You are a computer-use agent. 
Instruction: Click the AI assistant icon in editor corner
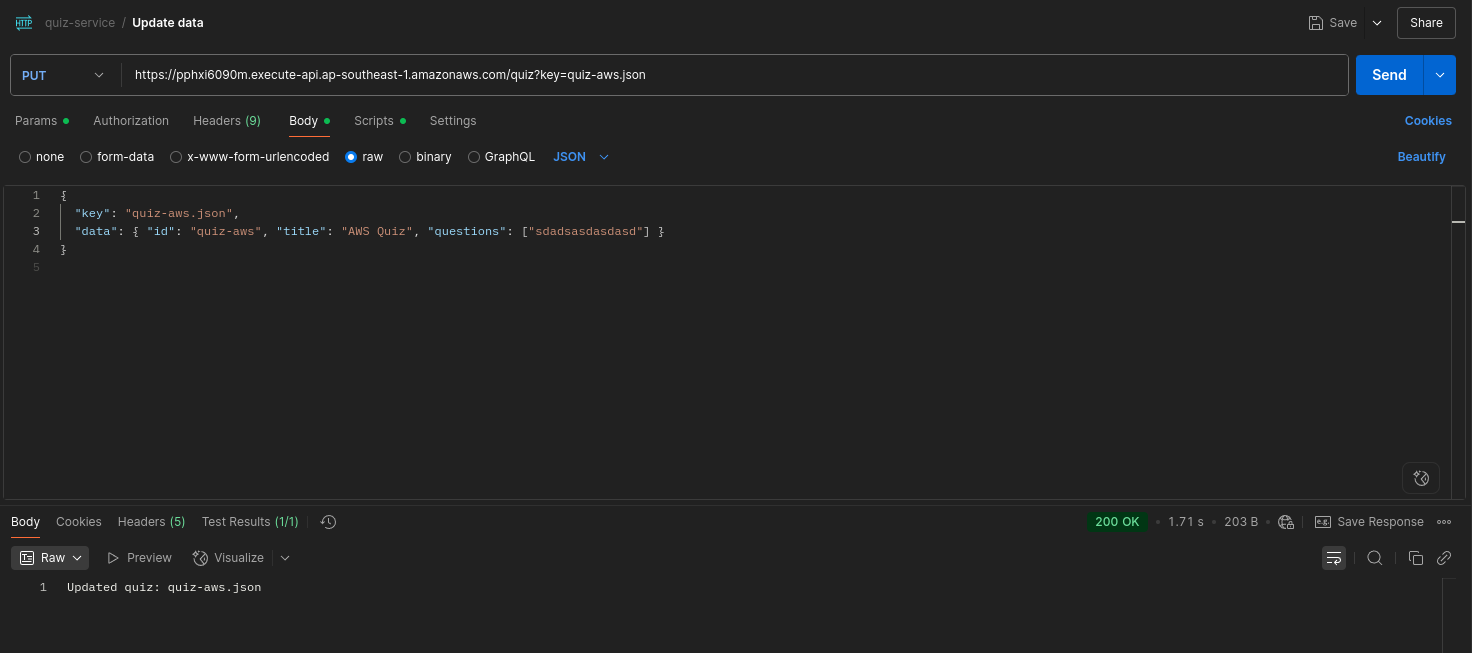pyautogui.click(x=1421, y=478)
